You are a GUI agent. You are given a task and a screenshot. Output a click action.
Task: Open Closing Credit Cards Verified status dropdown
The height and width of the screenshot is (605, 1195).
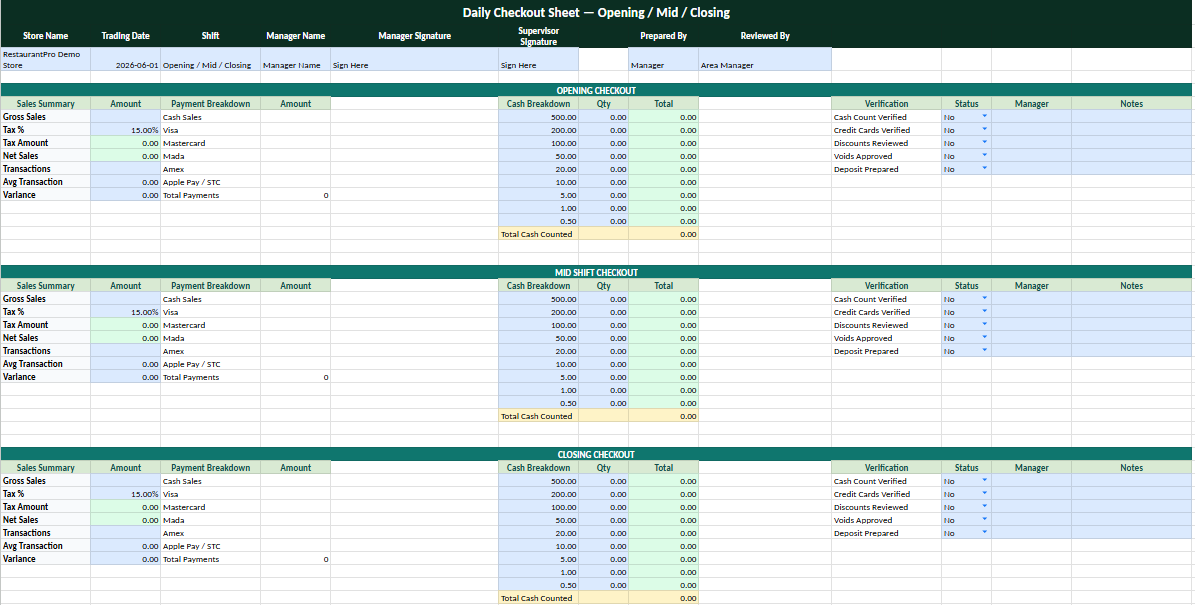(984, 494)
